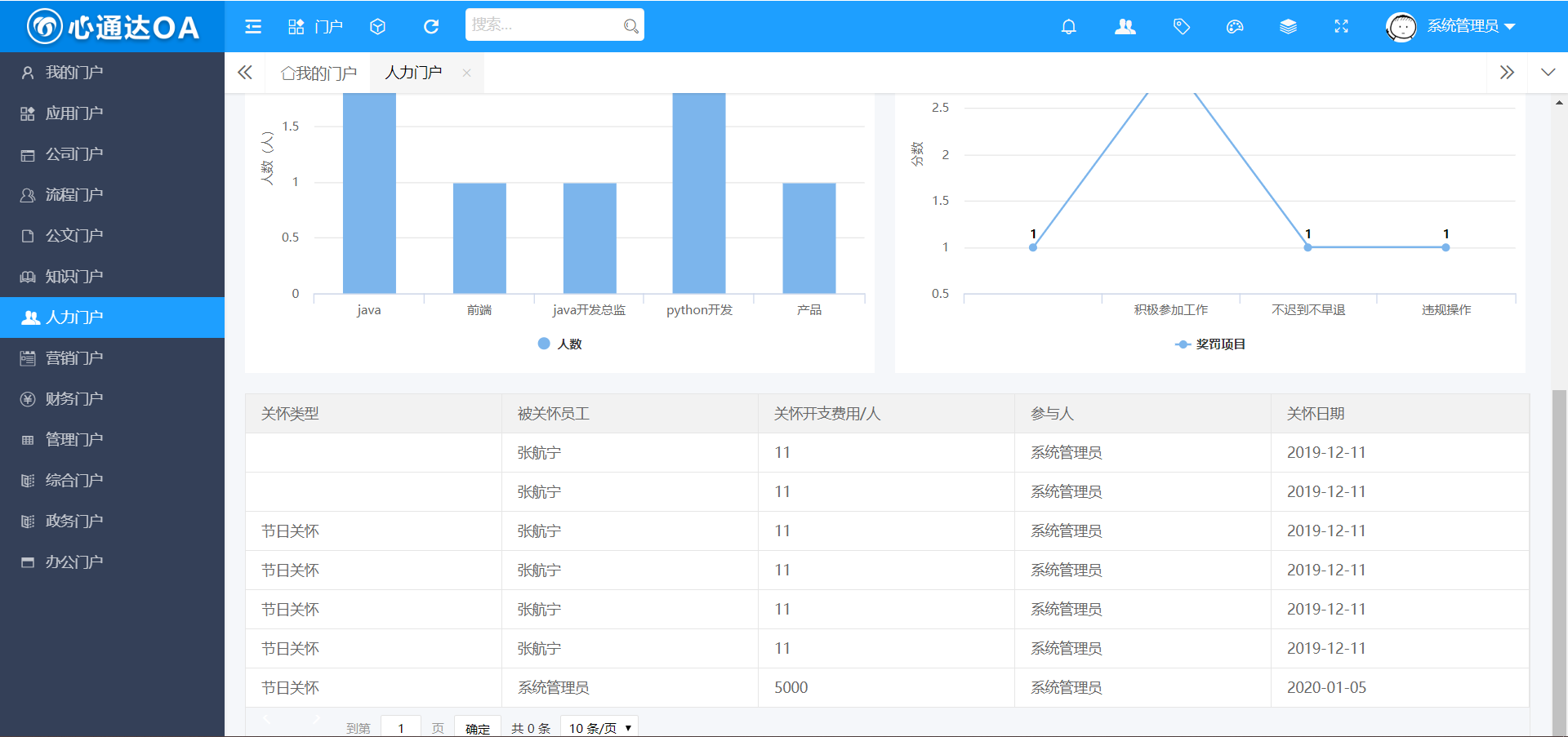The width and height of the screenshot is (1568, 737).
Task: Open 政务门户 in the sidebar
Action: point(112,522)
